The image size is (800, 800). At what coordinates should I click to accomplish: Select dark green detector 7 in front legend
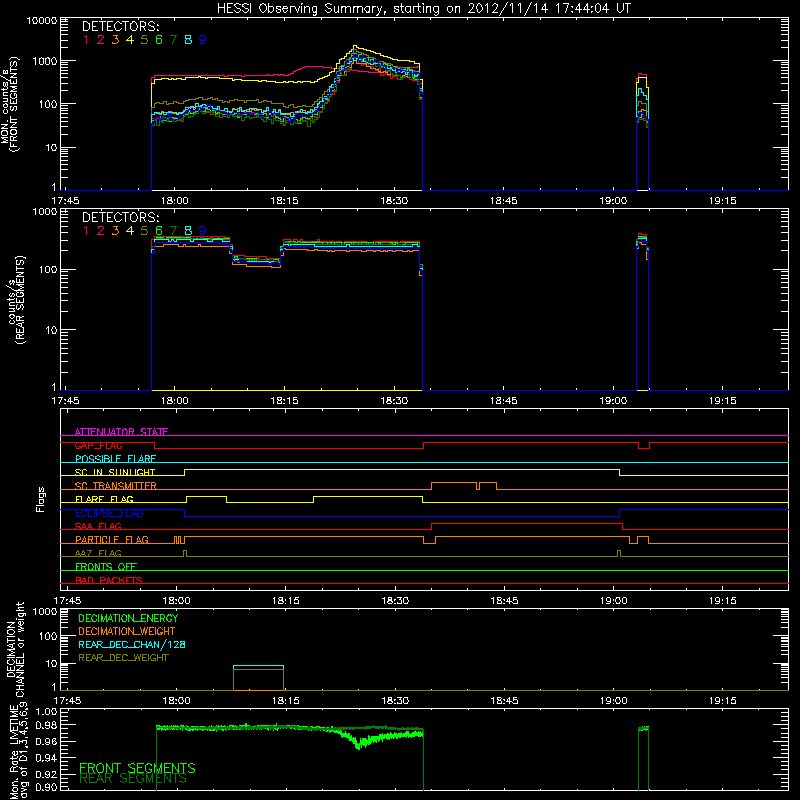(173, 40)
